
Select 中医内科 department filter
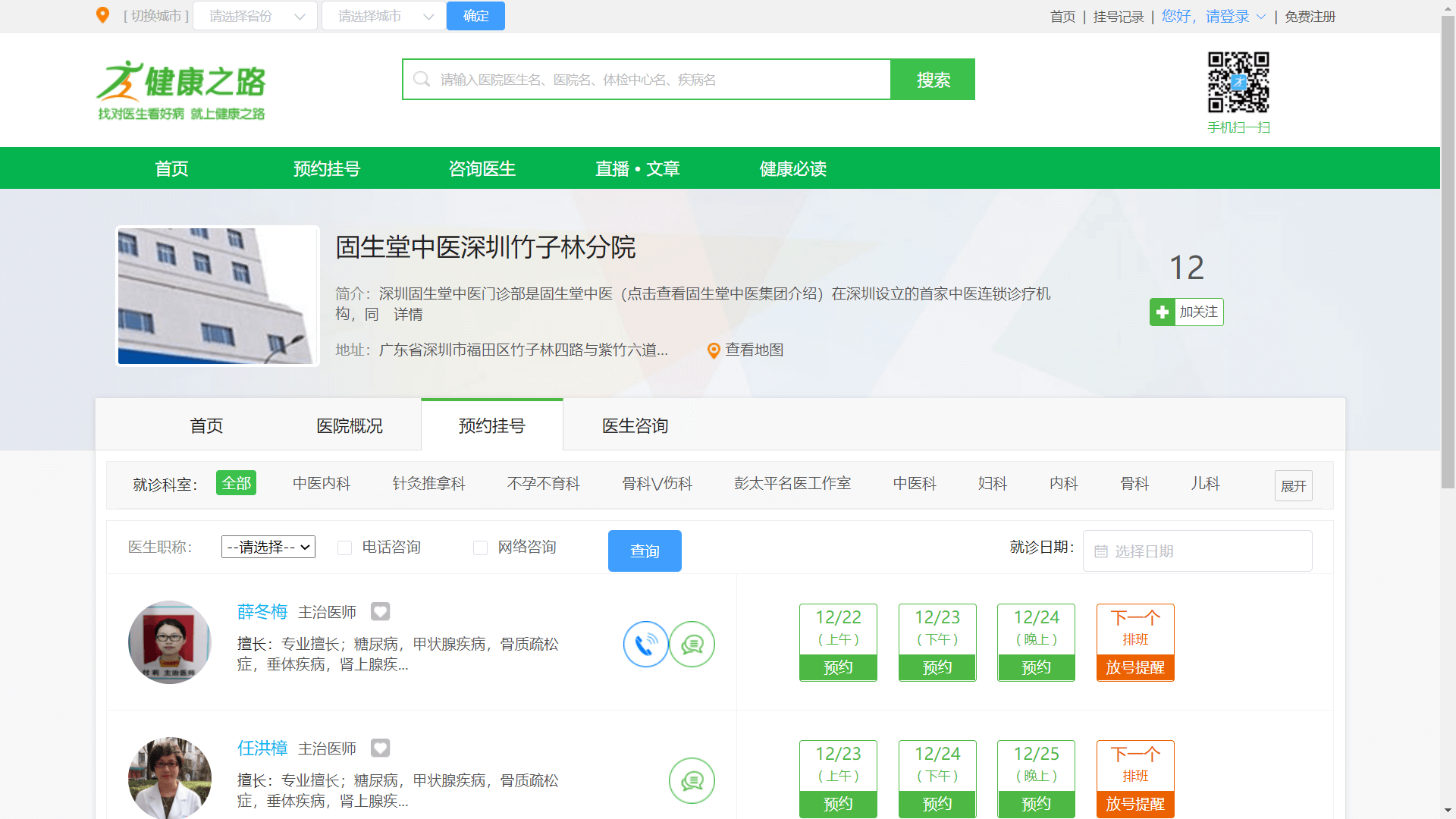pyautogui.click(x=322, y=484)
